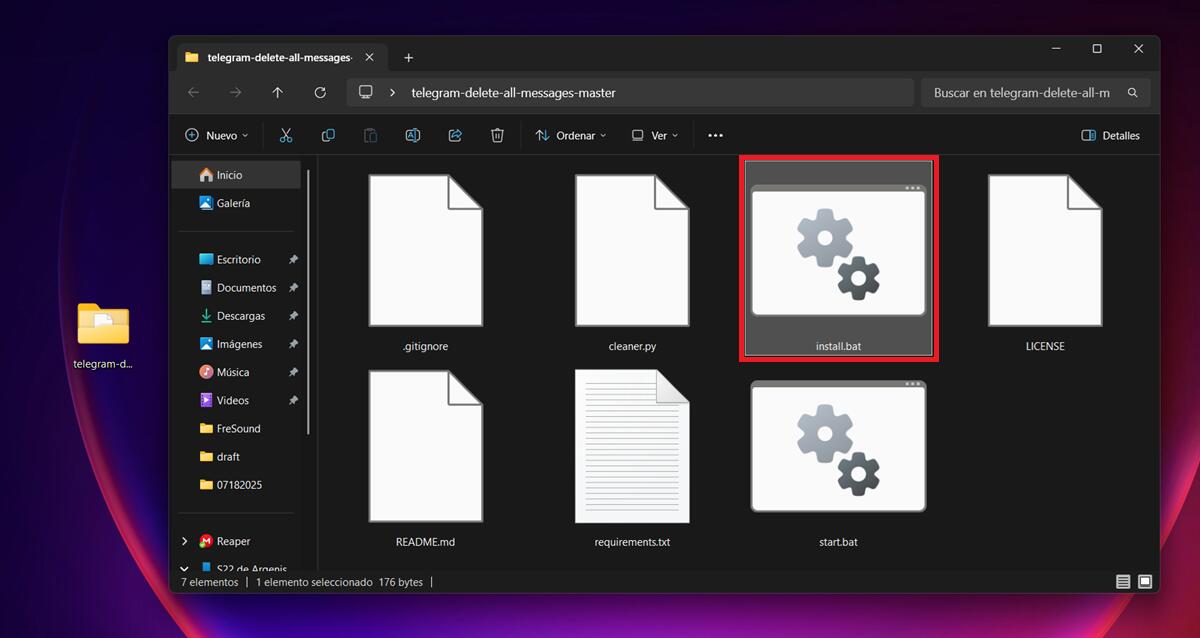Toggle the Detalles pane
Screen dimensions: 1200x638
pyautogui.click(x=1110, y=135)
